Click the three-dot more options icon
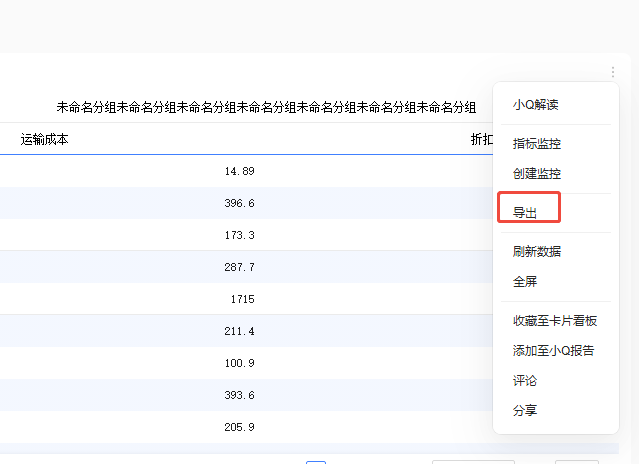 pyautogui.click(x=612, y=73)
